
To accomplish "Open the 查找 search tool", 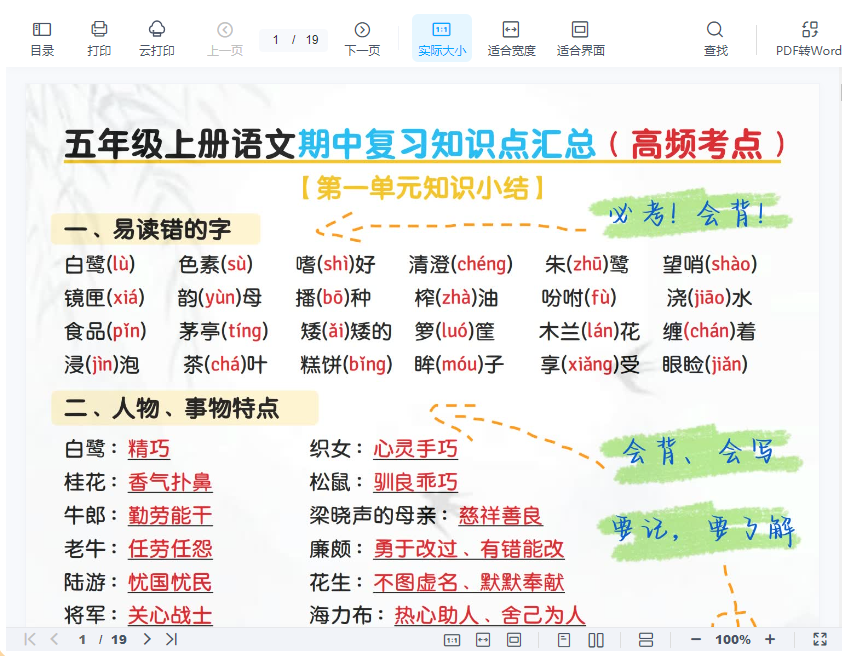I will (x=715, y=38).
